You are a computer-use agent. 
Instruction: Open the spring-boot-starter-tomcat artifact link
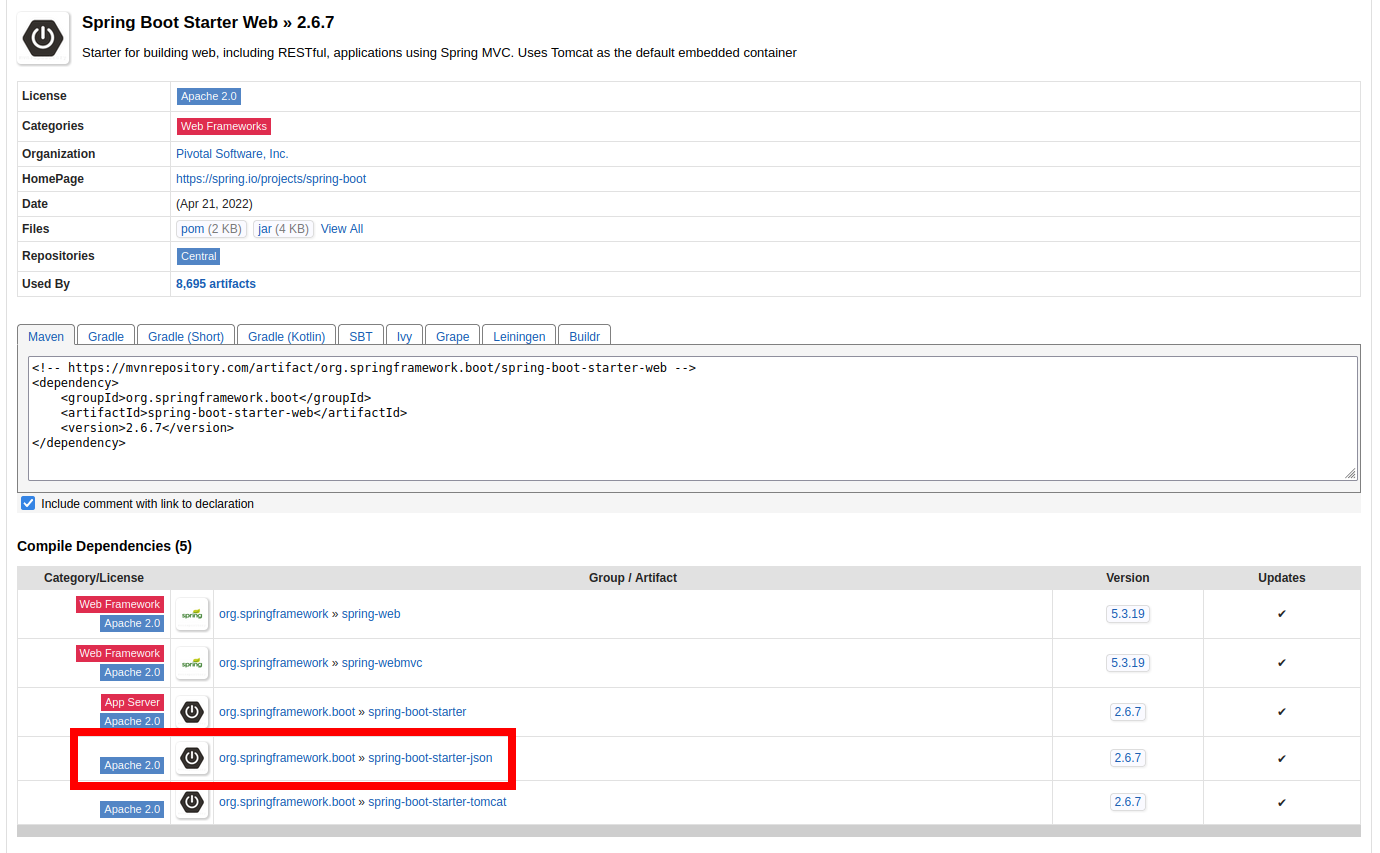click(x=437, y=802)
